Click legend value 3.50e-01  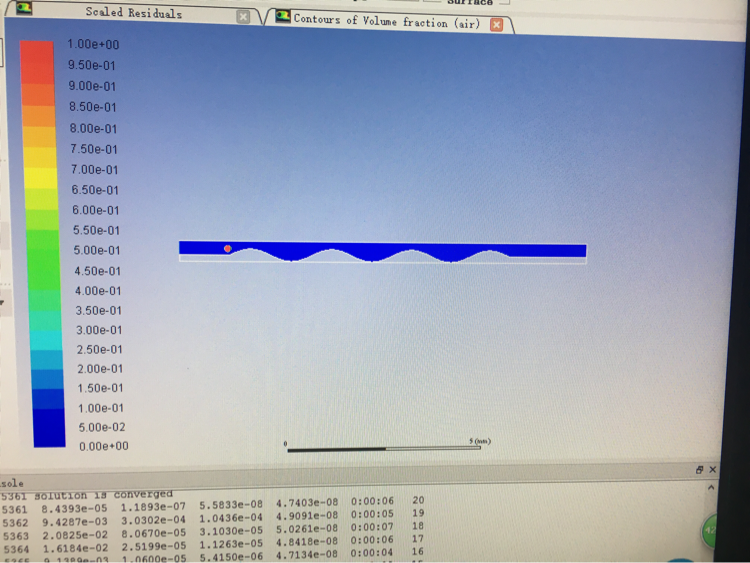pyautogui.click(x=99, y=310)
